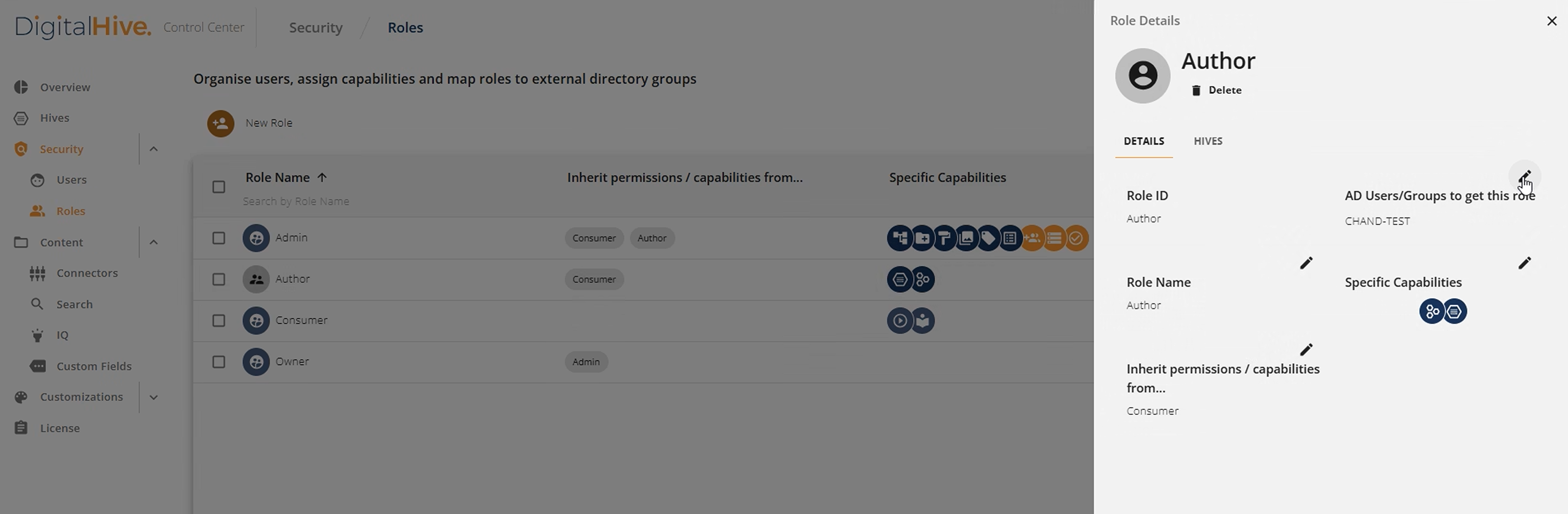The width and height of the screenshot is (1568, 514).
Task: Edit inherited permissions with pencil icon
Action: click(1306, 350)
